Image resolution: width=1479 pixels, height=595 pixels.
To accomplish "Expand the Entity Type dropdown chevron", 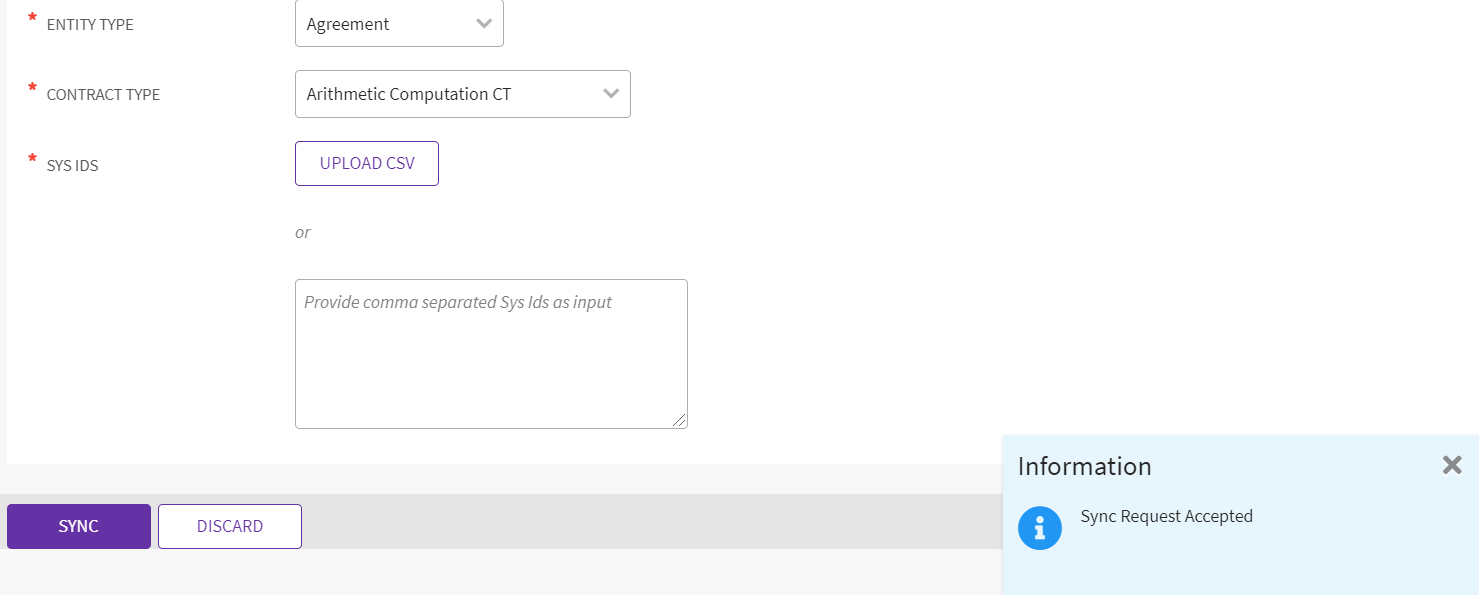I will point(484,24).
